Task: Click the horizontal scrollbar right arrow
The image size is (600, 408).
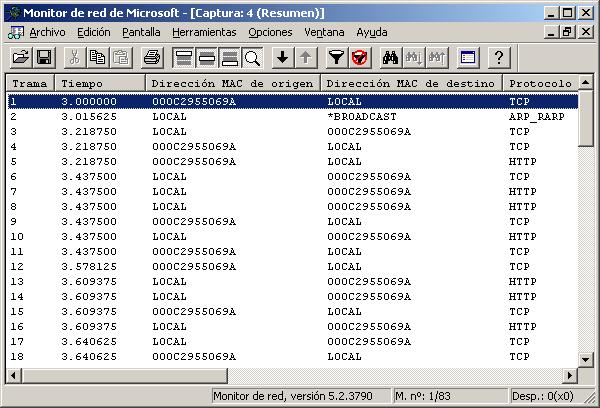Action: click(x=571, y=375)
